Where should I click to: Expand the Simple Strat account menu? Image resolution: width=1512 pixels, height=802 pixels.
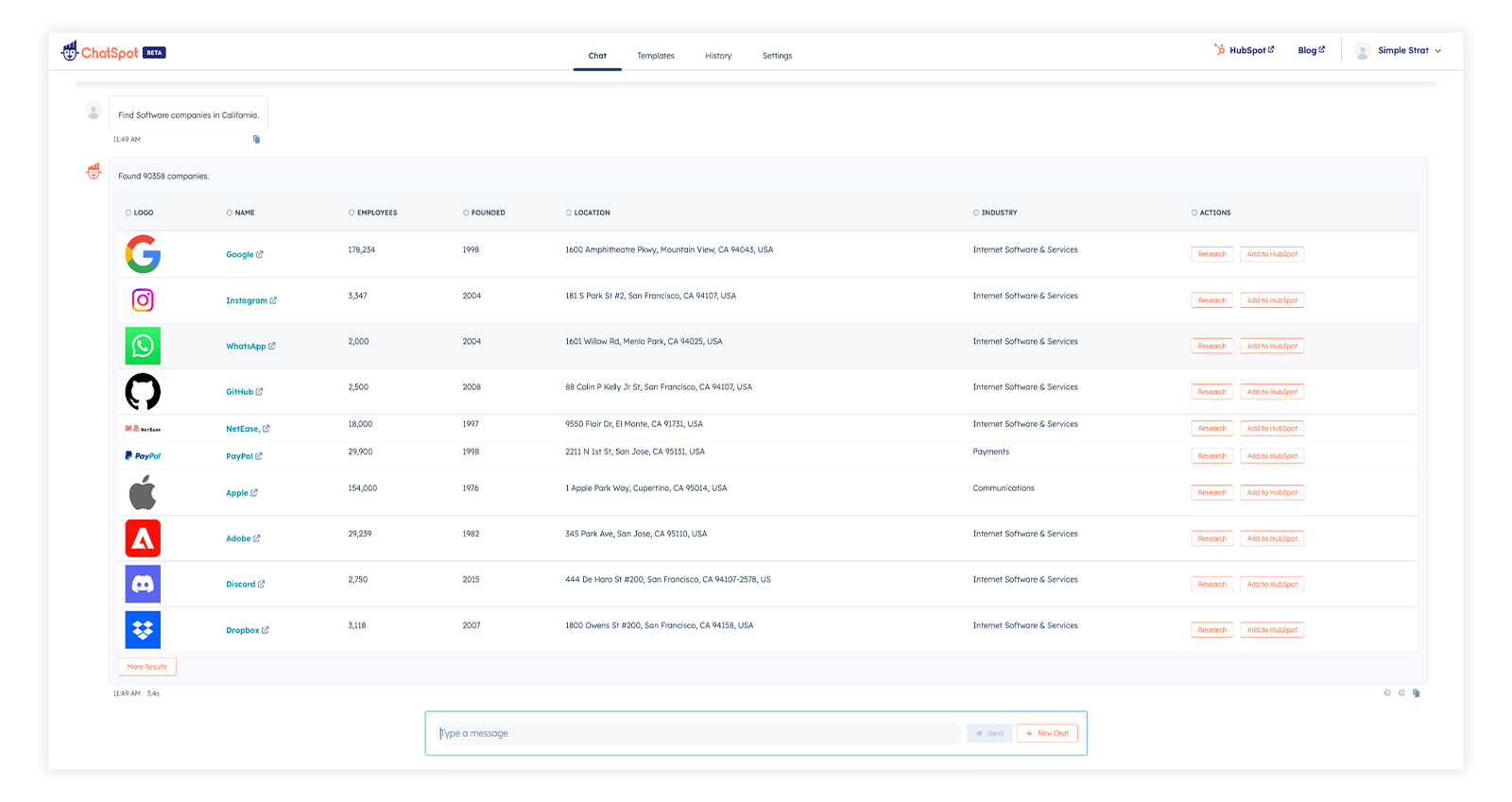click(x=1409, y=51)
